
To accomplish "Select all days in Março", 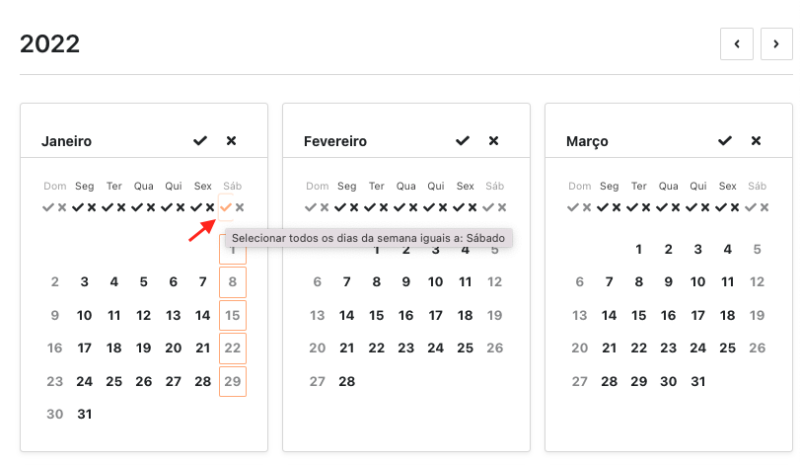I will [725, 141].
